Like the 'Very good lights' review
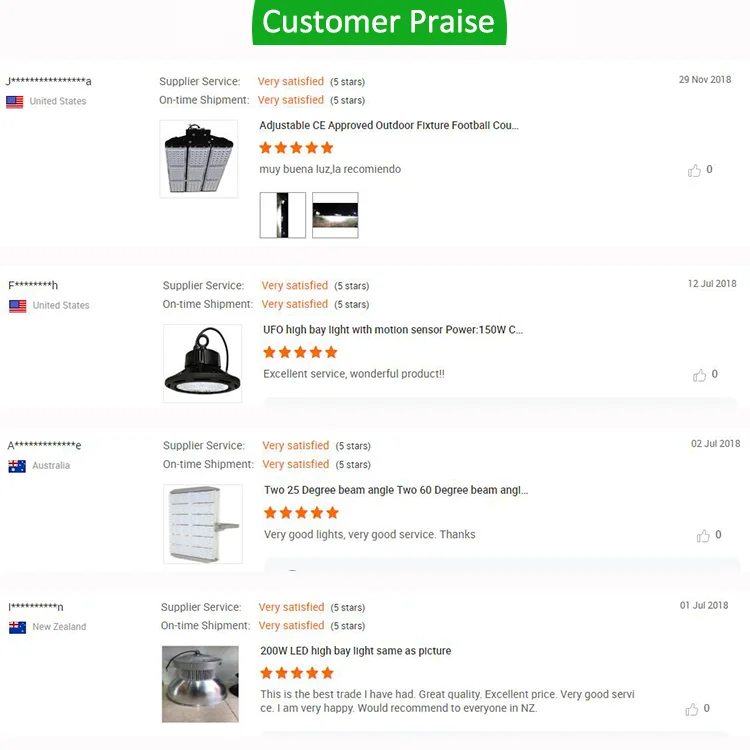The image size is (750, 750). pyautogui.click(x=703, y=536)
